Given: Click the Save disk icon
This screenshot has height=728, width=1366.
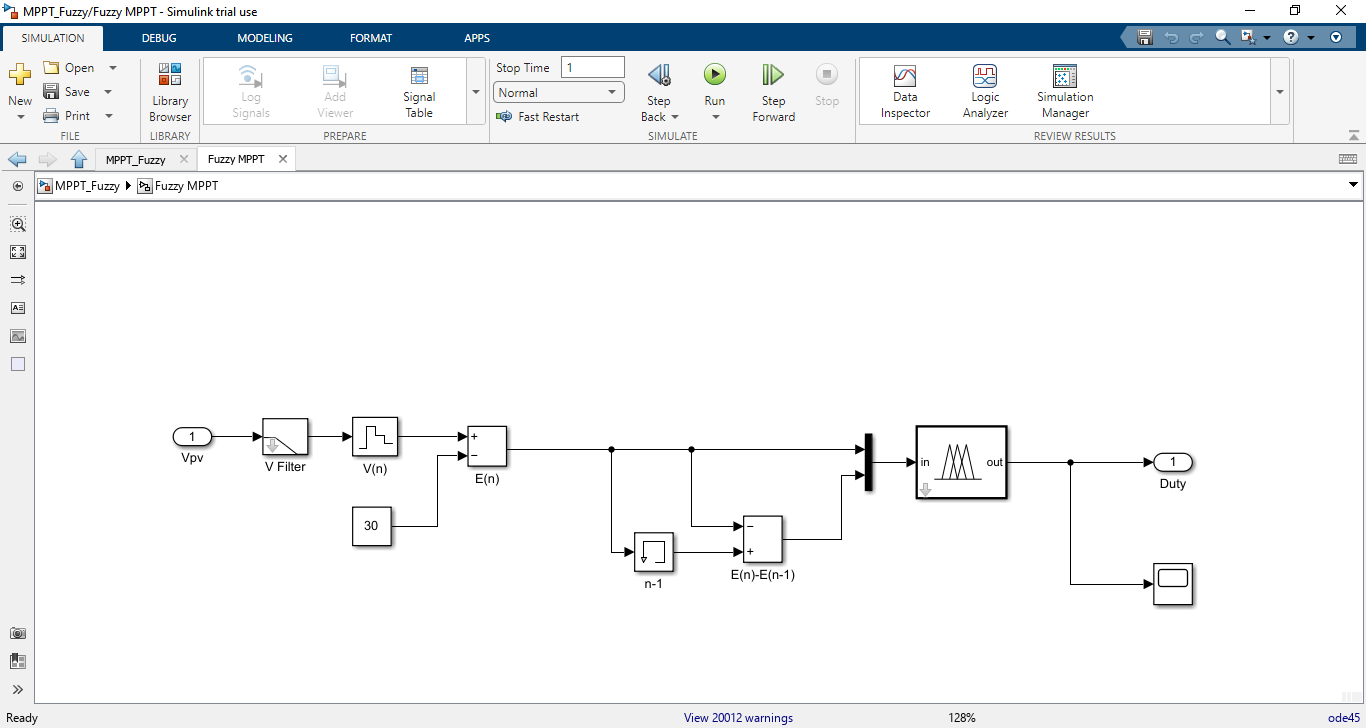Looking at the screenshot, I should (52, 92).
